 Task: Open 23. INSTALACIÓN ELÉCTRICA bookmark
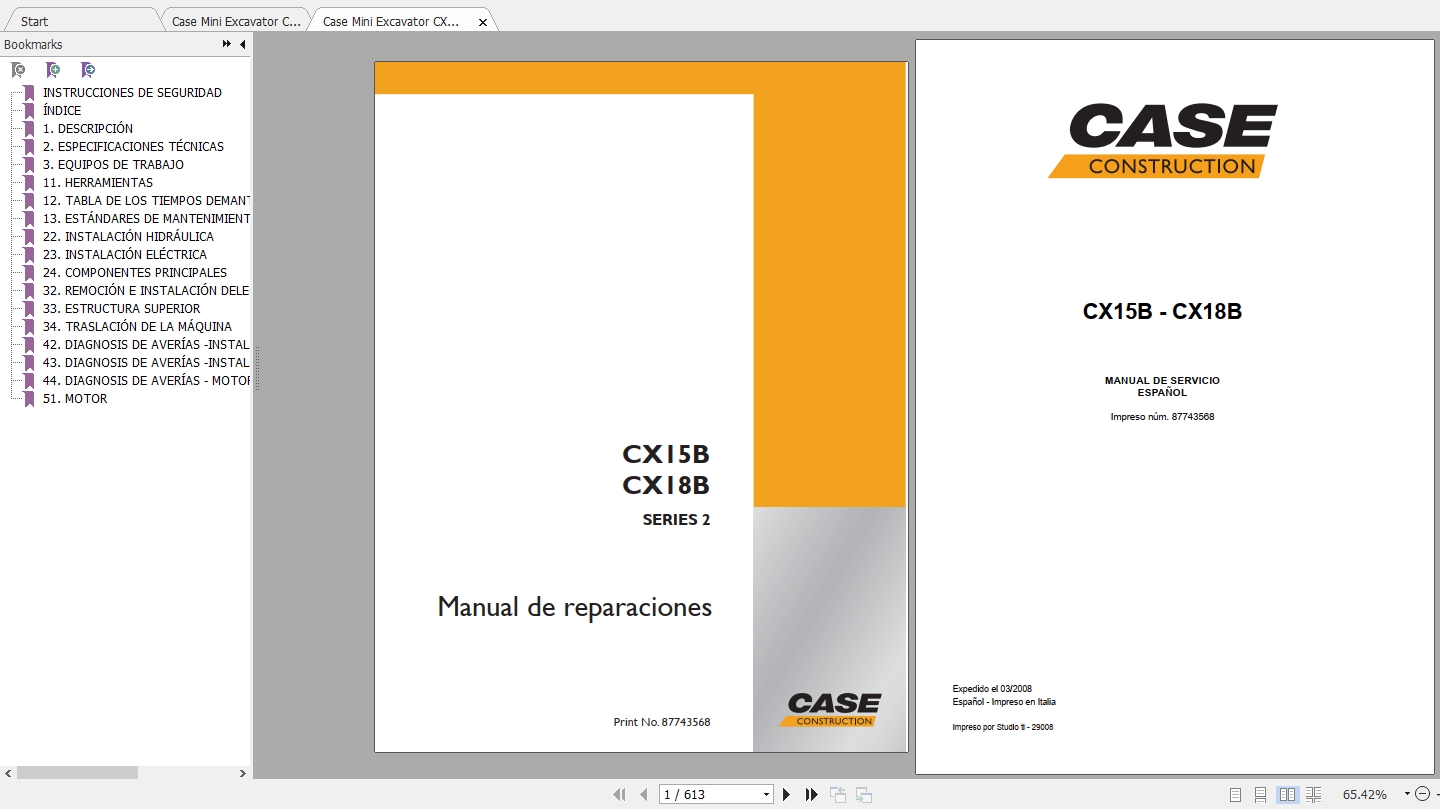pos(125,255)
